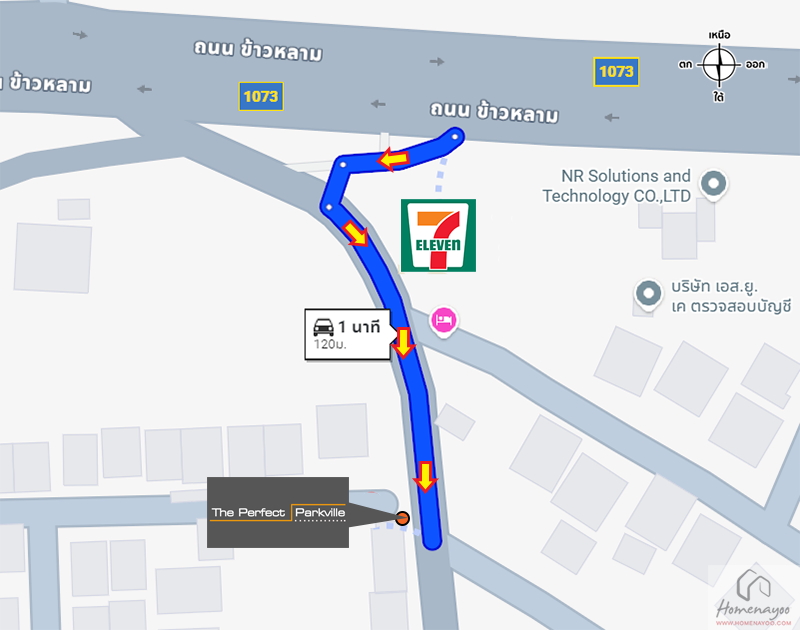Click the diagonal yellow arrow on route
Image resolution: width=800 pixels, height=630 pixels.
tap(356, 234)
